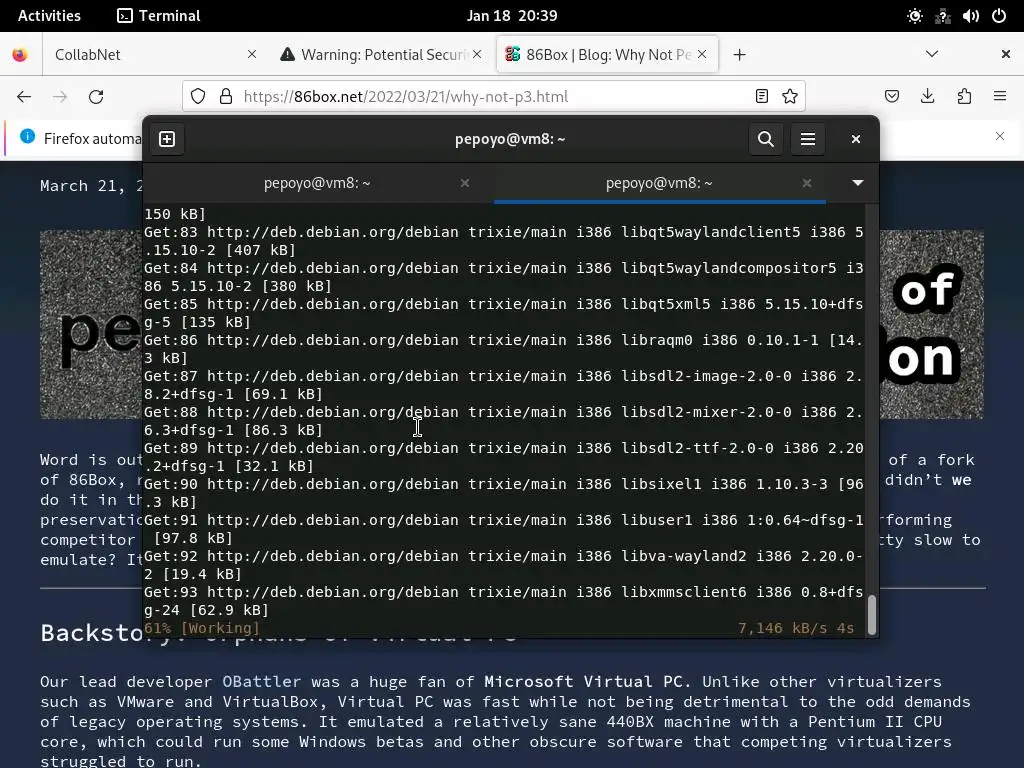
Task: List all Firefox tabs chevron
Action: (x=932, y=54)
